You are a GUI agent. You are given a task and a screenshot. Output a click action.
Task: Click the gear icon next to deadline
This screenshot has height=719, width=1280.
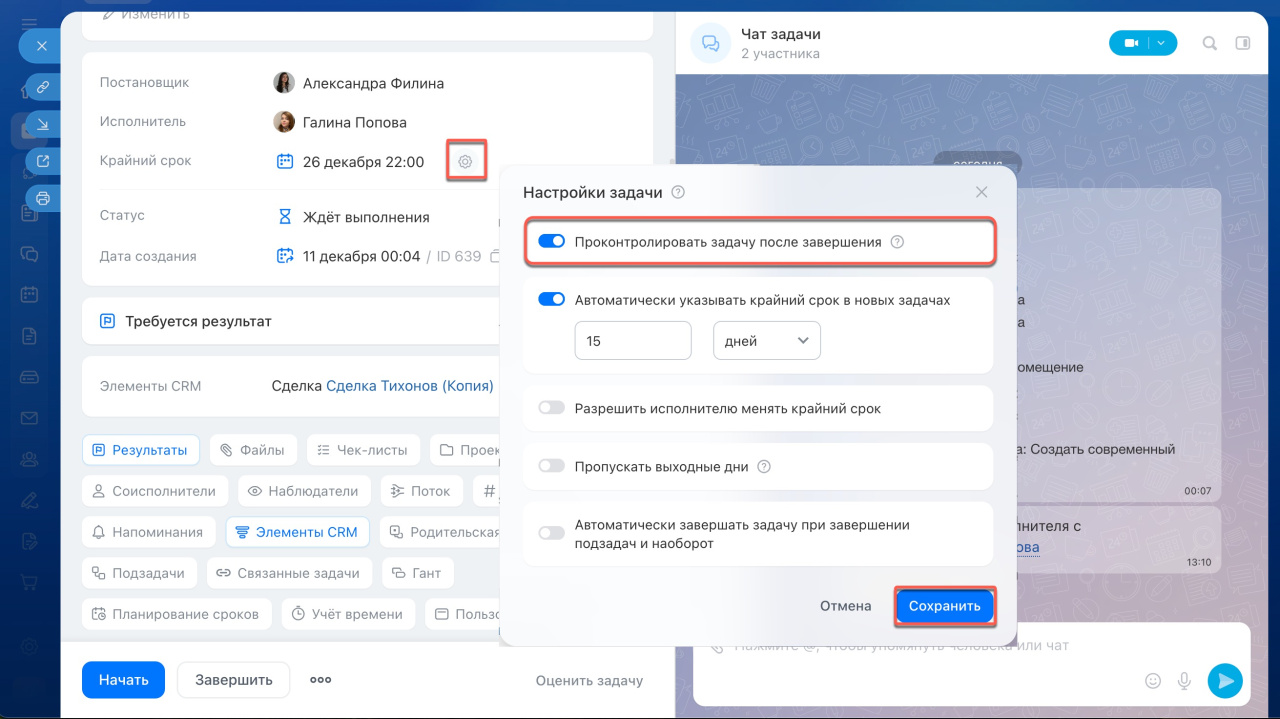(465, 161)
